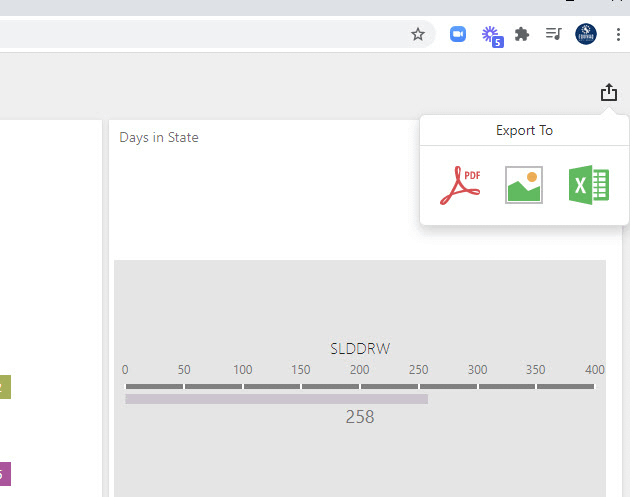This screenshot has height=497, width=630.
Task: Open the media control playlist icon
Action: pyautogui.click(x=553, y=34)
